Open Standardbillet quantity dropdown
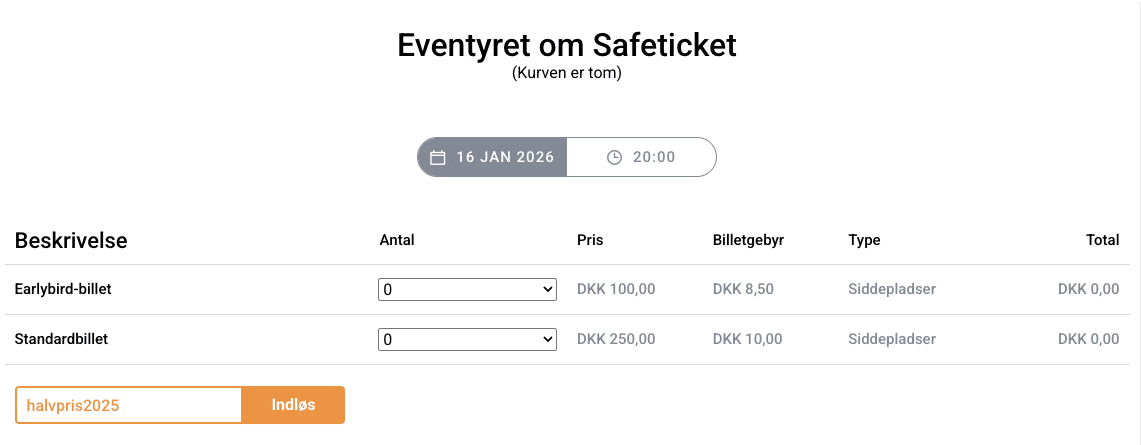The height and width of the screenshot is (445, 1141). tap(467, 339)
